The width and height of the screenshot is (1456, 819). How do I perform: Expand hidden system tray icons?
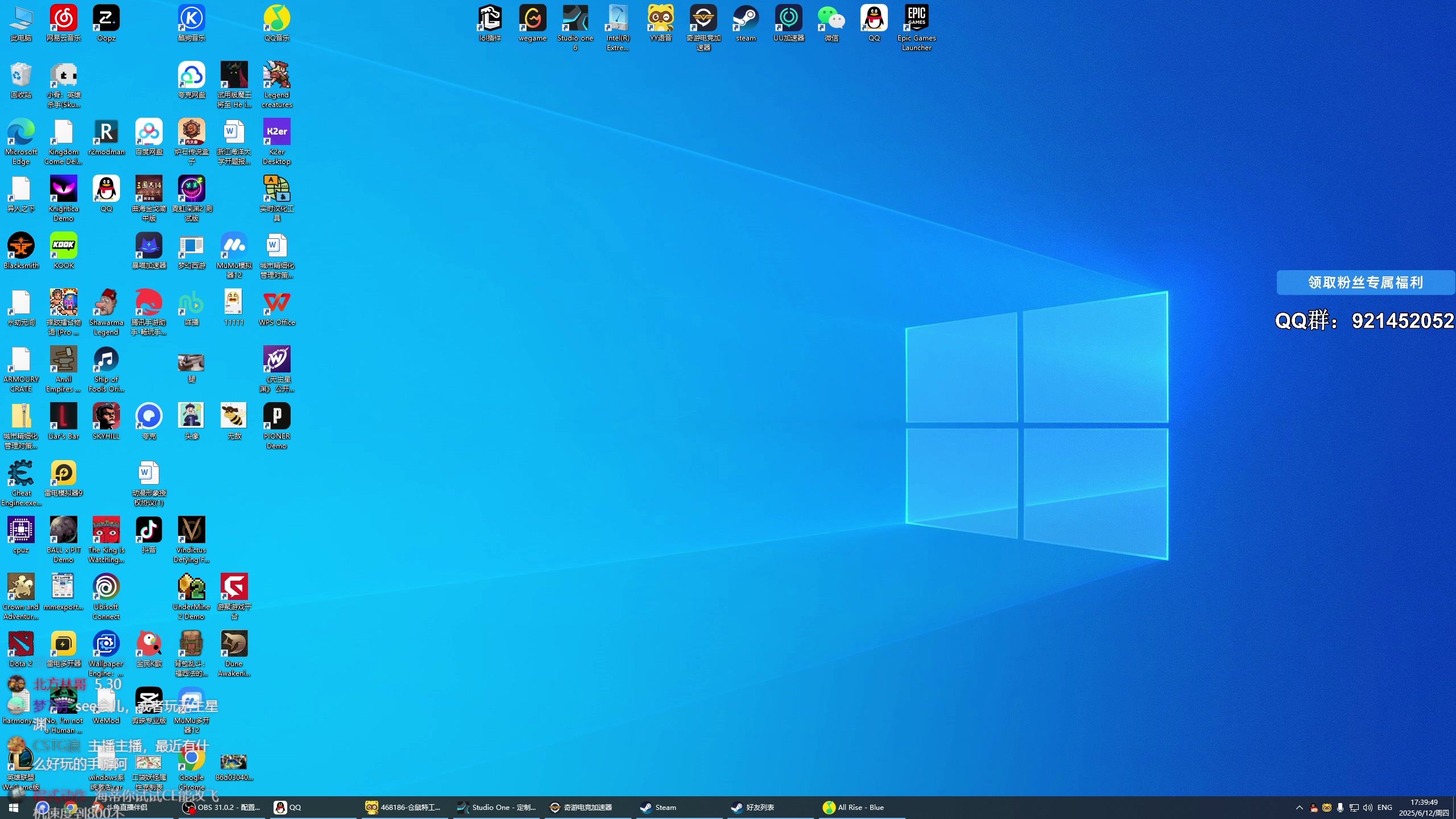tap(1300, 807)
